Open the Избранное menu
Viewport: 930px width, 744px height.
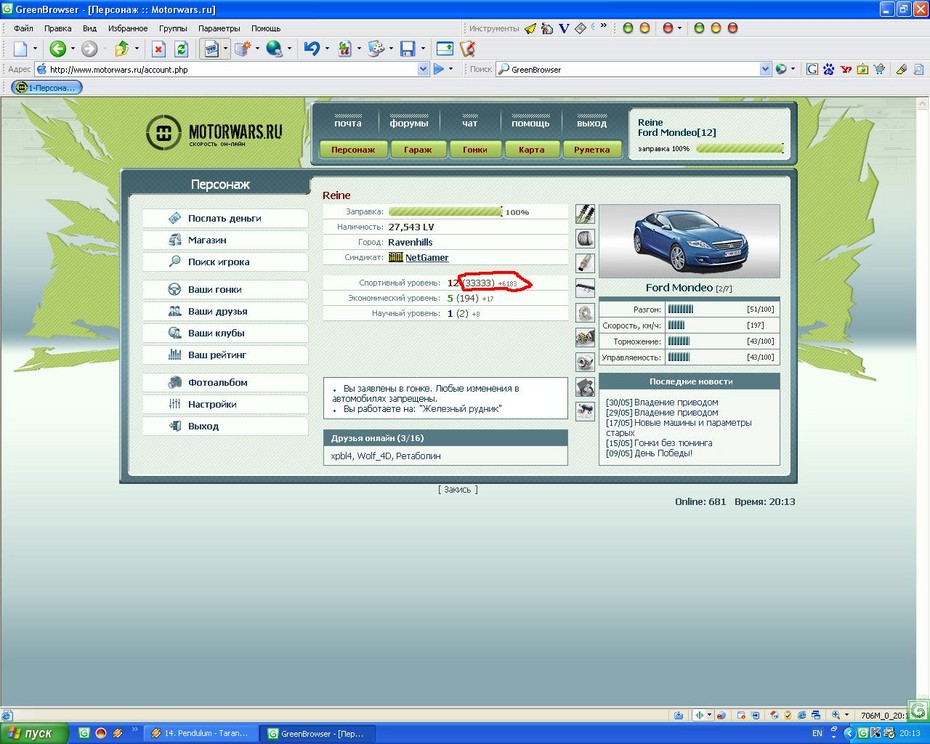128,28
